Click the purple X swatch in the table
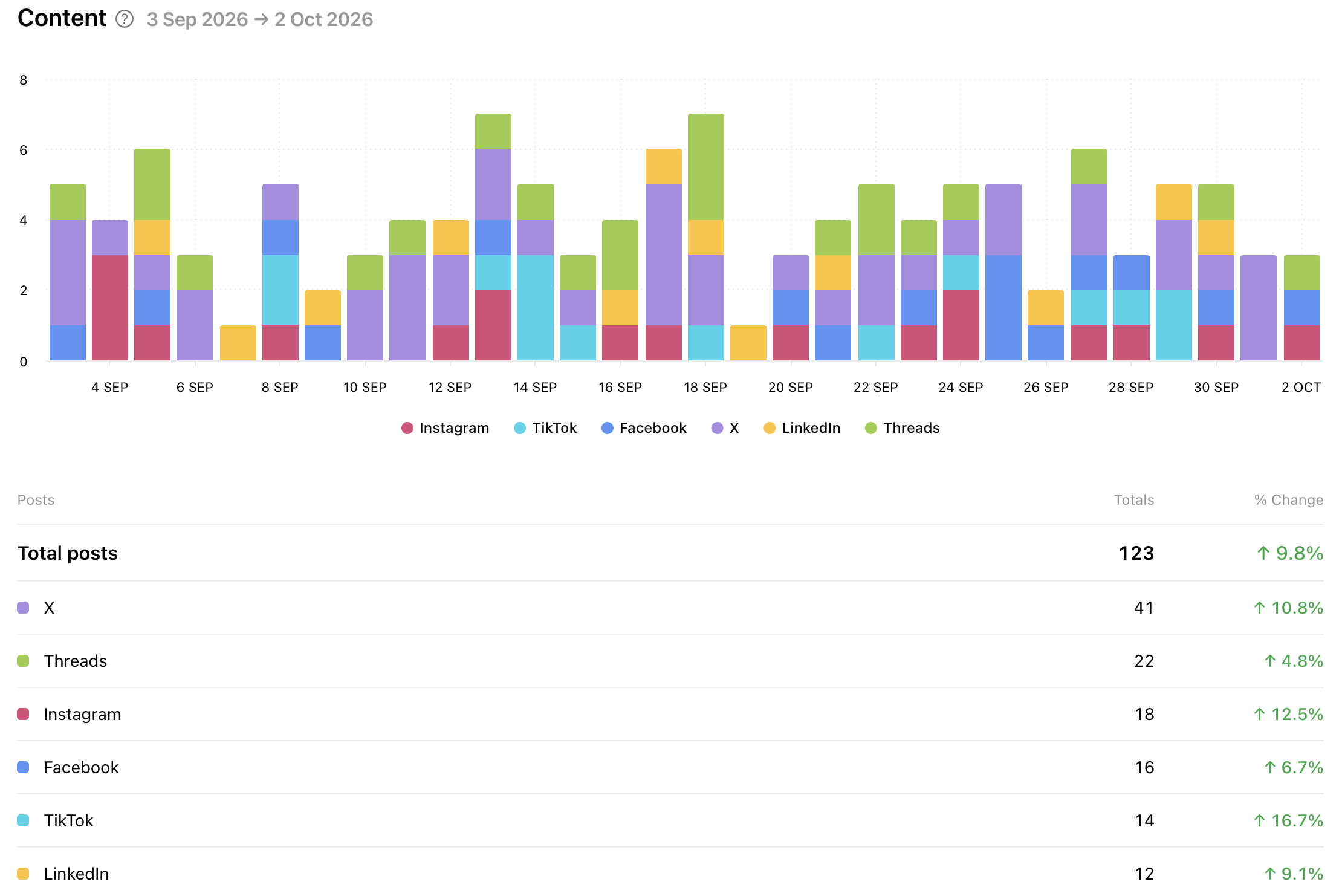 [23, 608]
